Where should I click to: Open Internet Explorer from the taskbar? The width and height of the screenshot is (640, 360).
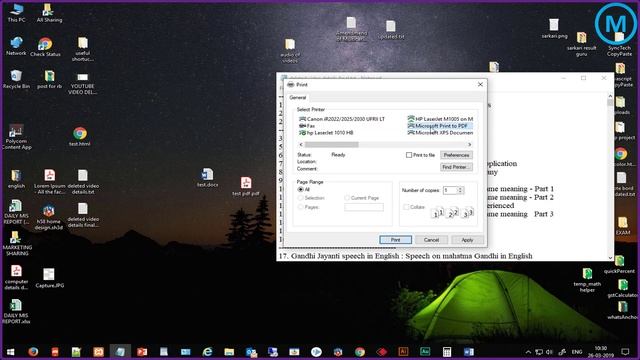coord(207,352)
